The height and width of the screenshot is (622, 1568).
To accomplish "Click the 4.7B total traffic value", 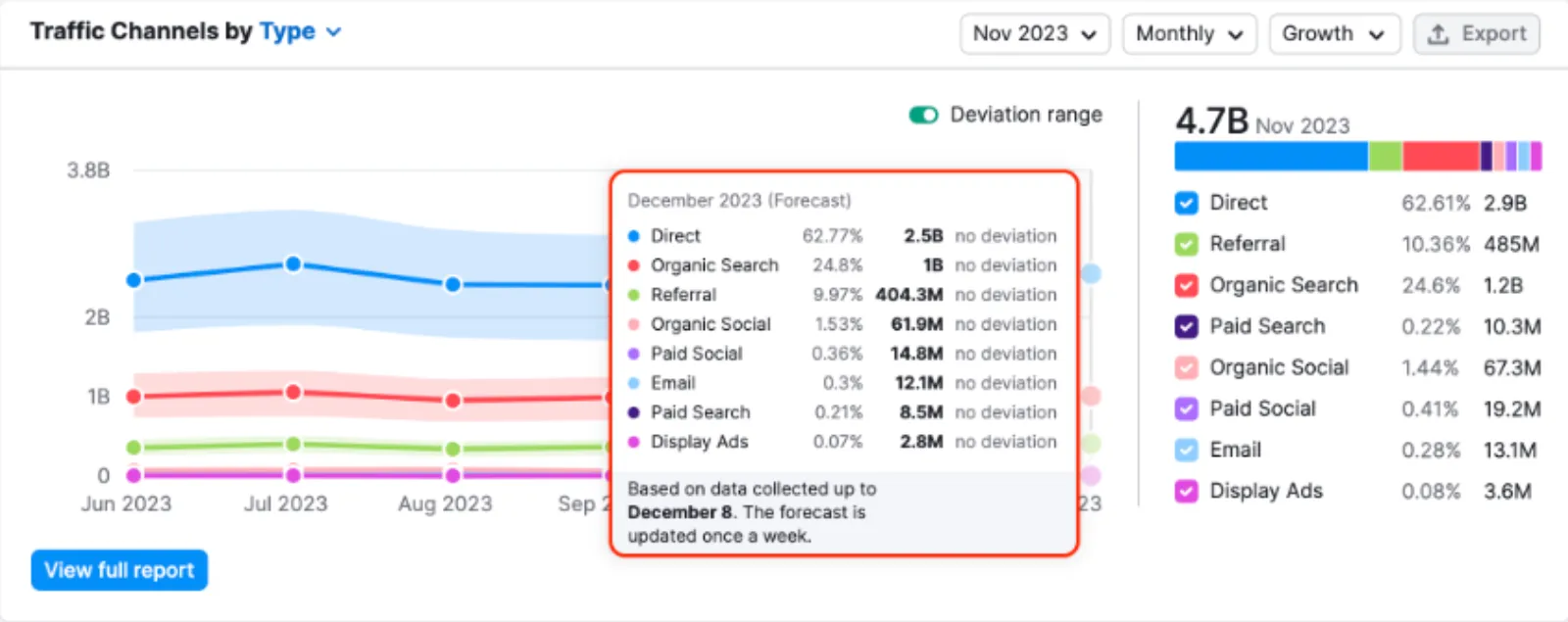I will [1211, 121].
